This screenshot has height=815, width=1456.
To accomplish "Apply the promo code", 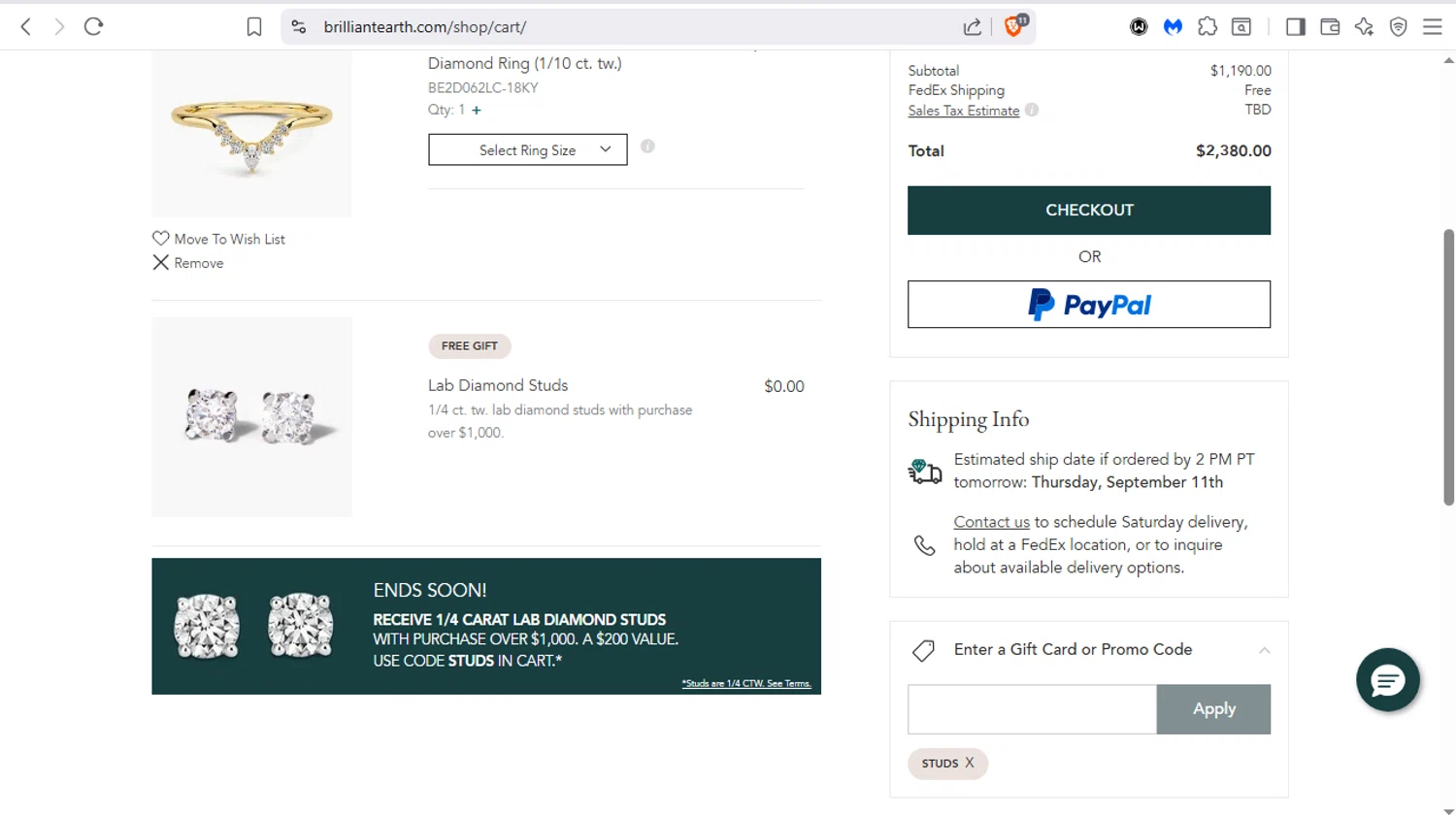I will (1213, 709).
